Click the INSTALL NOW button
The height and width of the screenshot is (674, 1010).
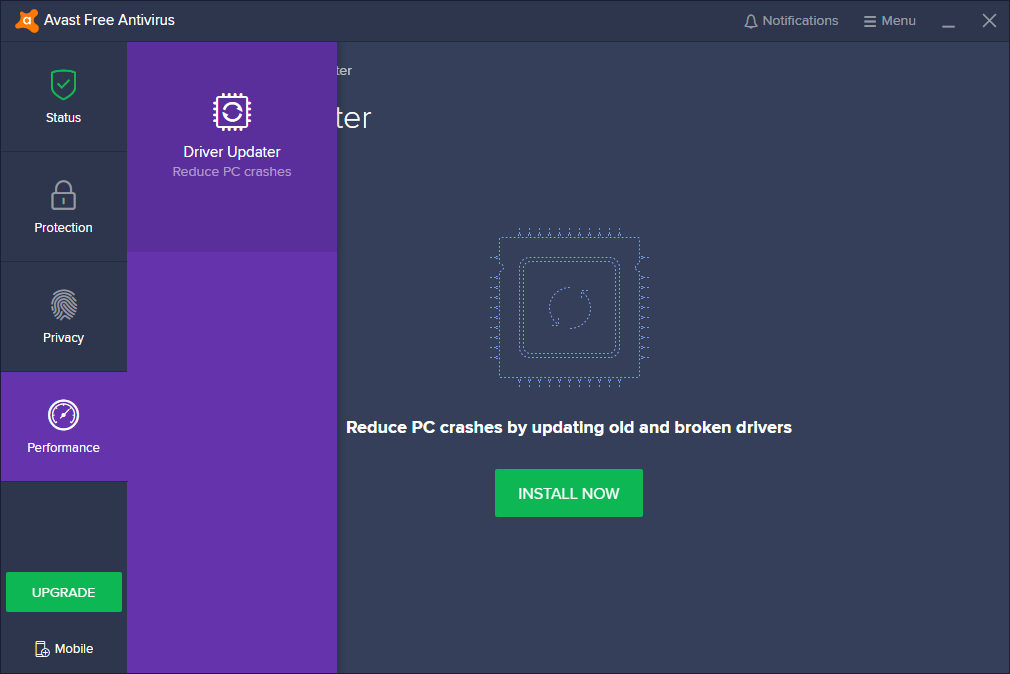[x=569, y=493]
